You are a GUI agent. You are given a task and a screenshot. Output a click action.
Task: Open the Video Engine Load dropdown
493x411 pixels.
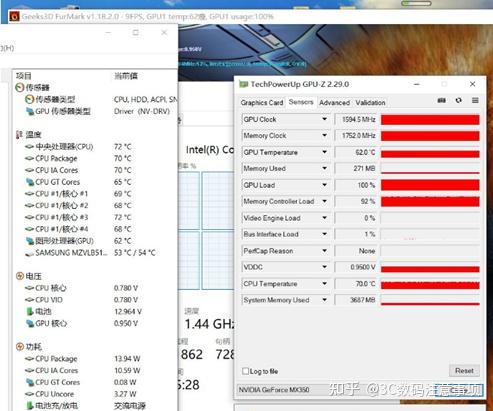(324, 218)
